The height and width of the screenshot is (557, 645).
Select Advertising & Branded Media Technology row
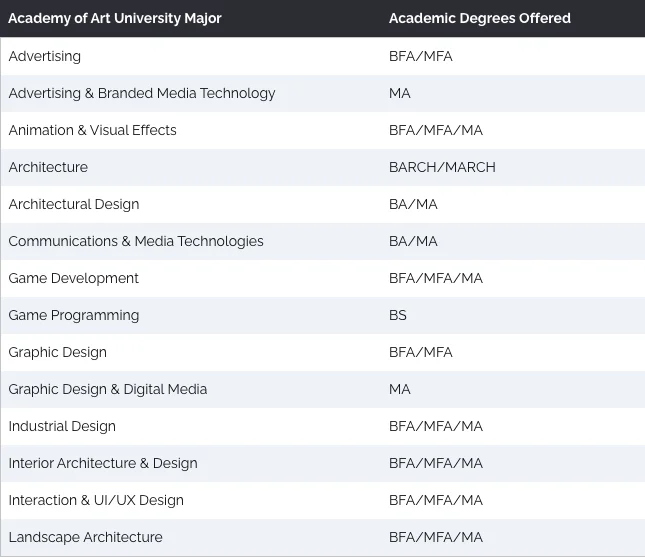tap(141, 93)
